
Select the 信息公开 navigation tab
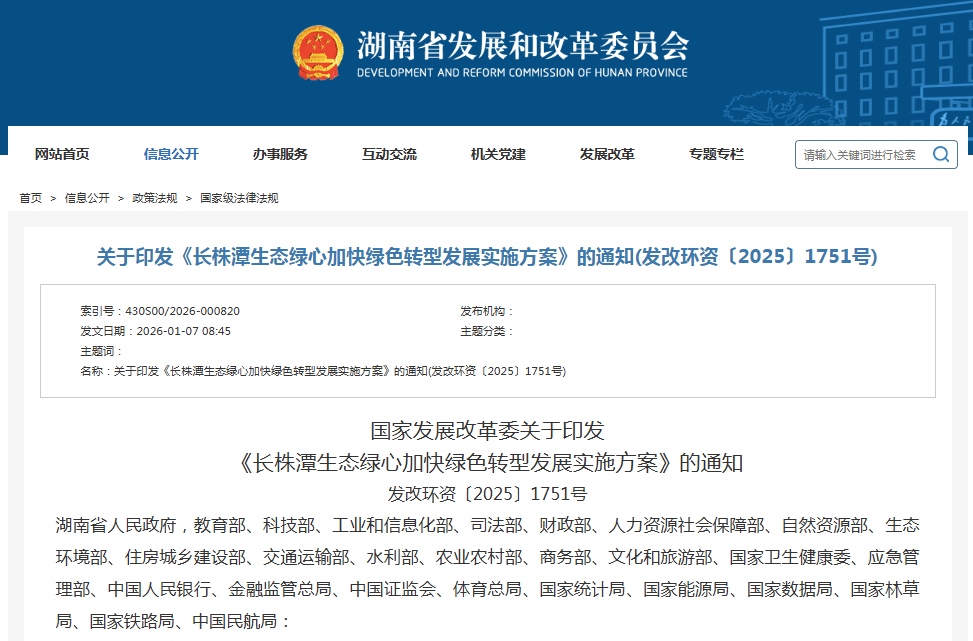[x=172, y=154]
